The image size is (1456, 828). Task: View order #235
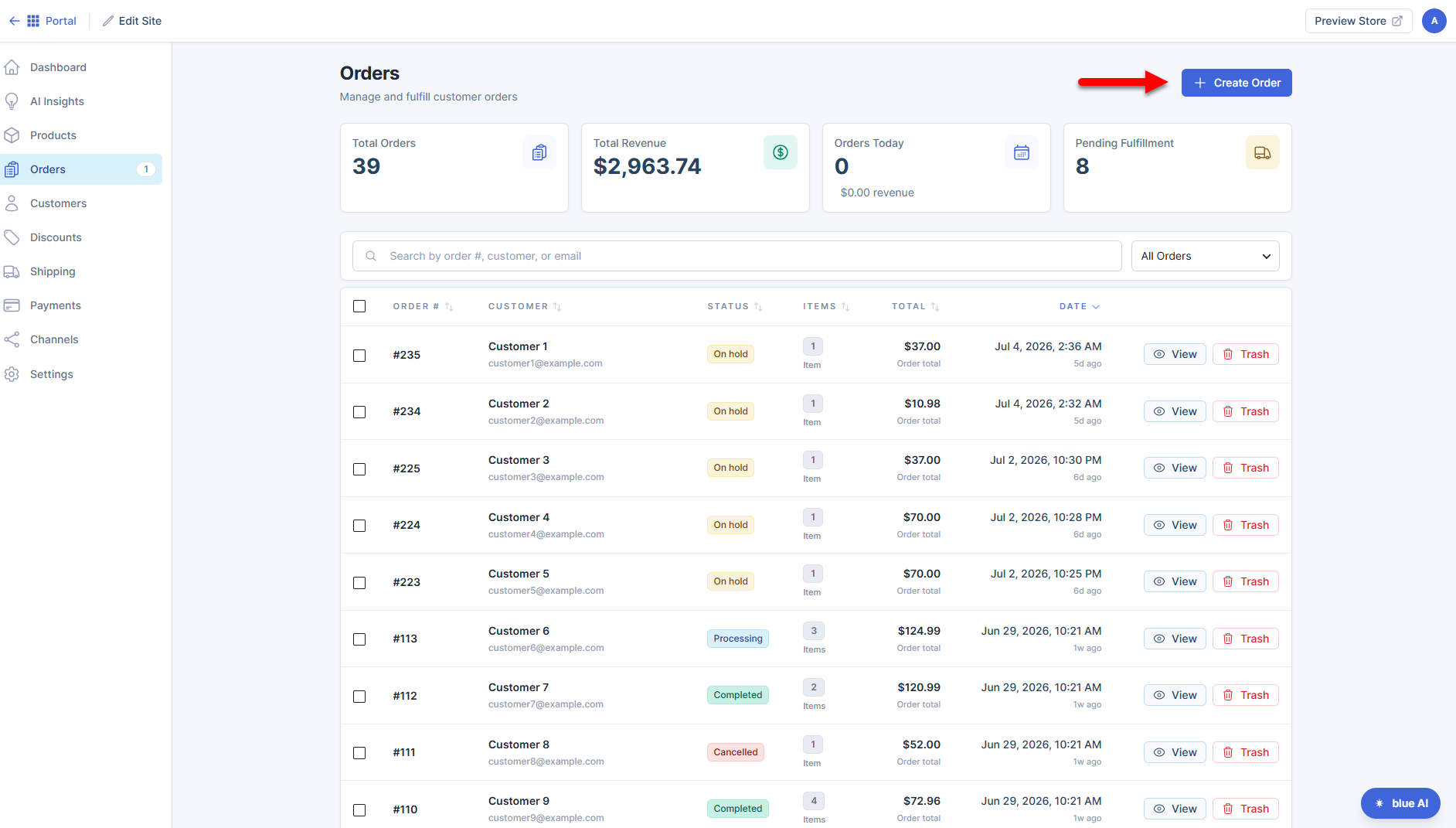(x=1175, y=354)
